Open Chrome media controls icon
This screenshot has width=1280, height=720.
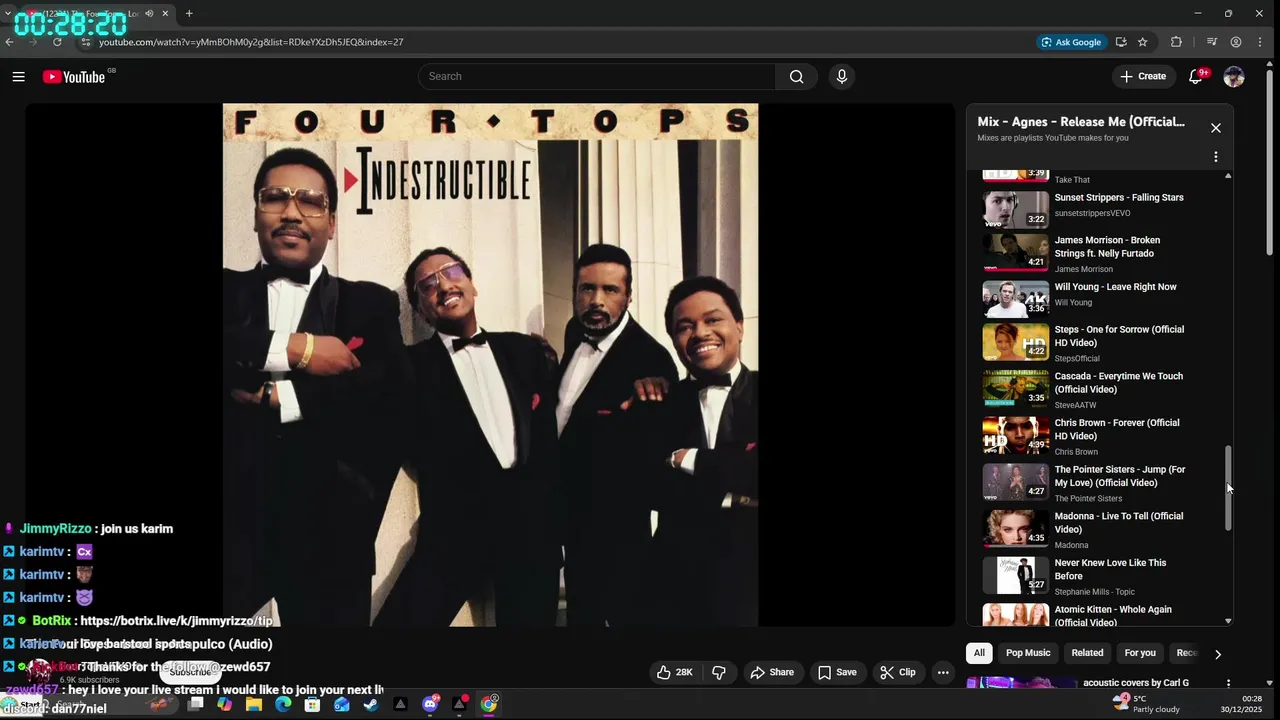click(x=1211, y=42)
